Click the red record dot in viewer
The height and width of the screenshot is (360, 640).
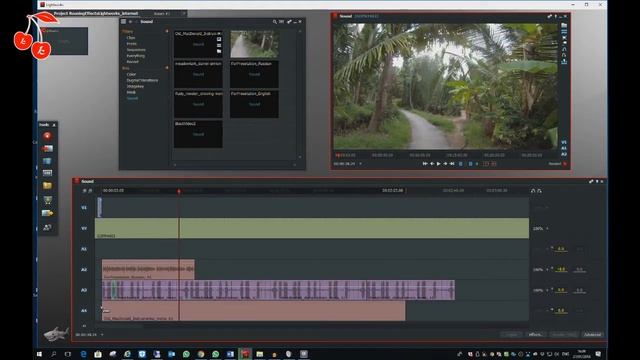pos(565,164)
